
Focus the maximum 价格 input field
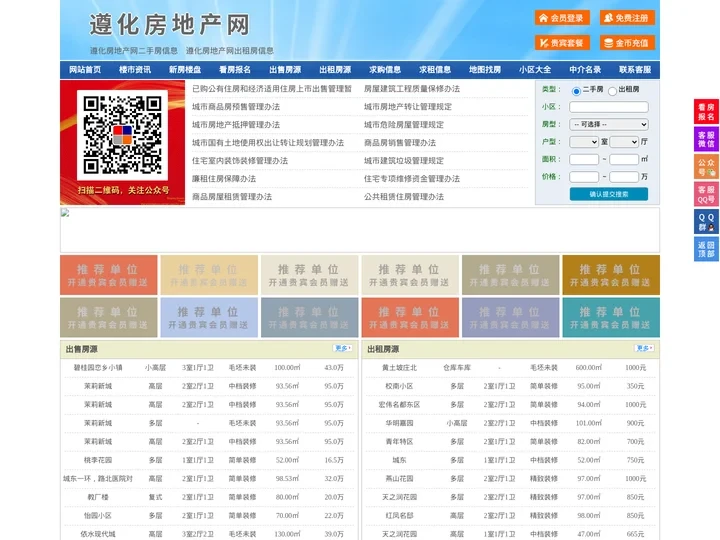[x=624, y=177]
